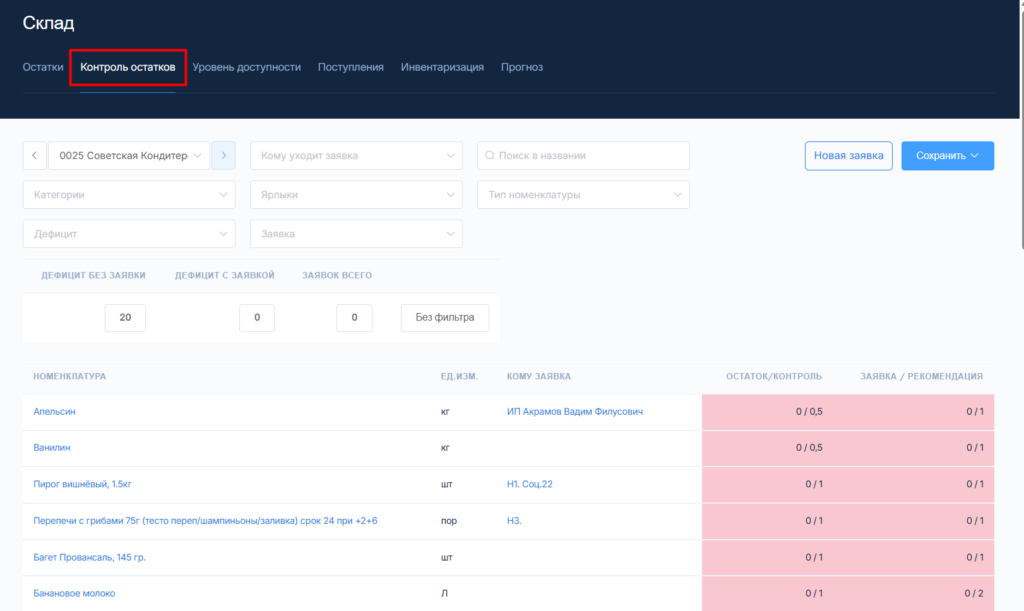Expand the Кому уходит заявка dropdown

(356, 156)
